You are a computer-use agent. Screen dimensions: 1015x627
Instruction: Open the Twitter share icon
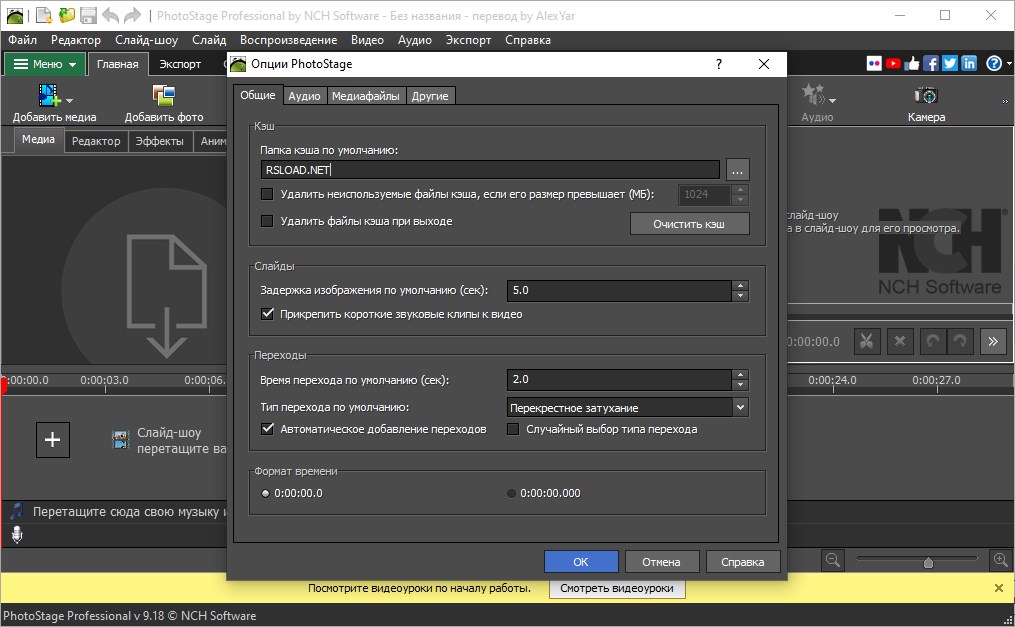[950, 63]
